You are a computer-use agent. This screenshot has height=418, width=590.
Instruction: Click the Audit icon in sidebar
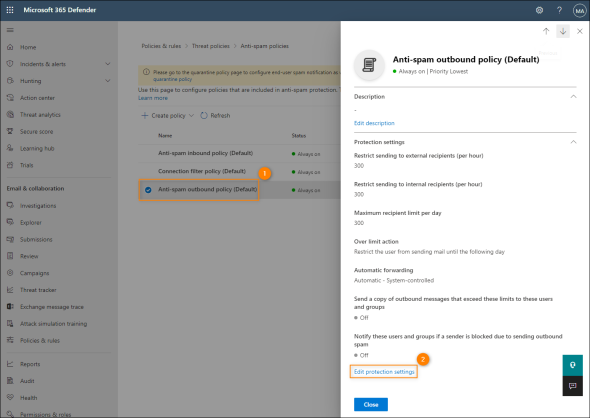[x=10, y=381]
